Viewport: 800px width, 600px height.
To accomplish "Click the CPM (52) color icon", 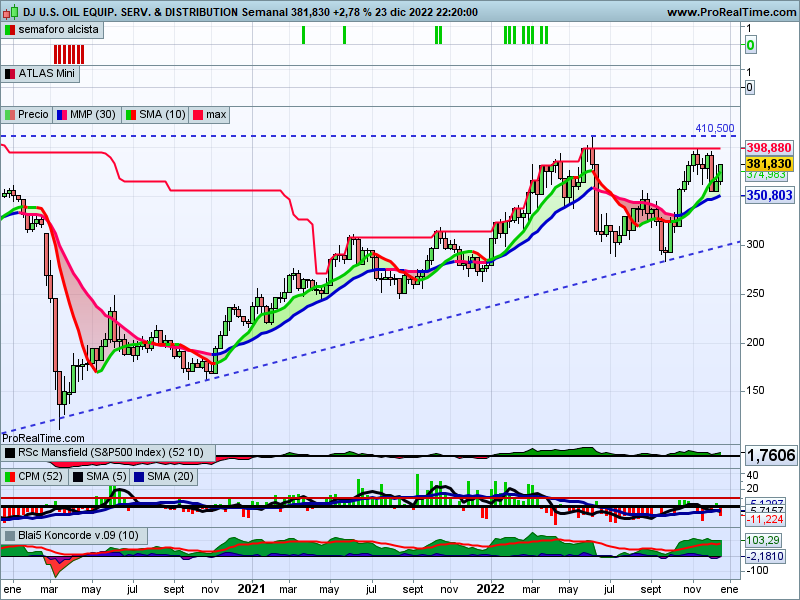I will (x=10, y=477).
